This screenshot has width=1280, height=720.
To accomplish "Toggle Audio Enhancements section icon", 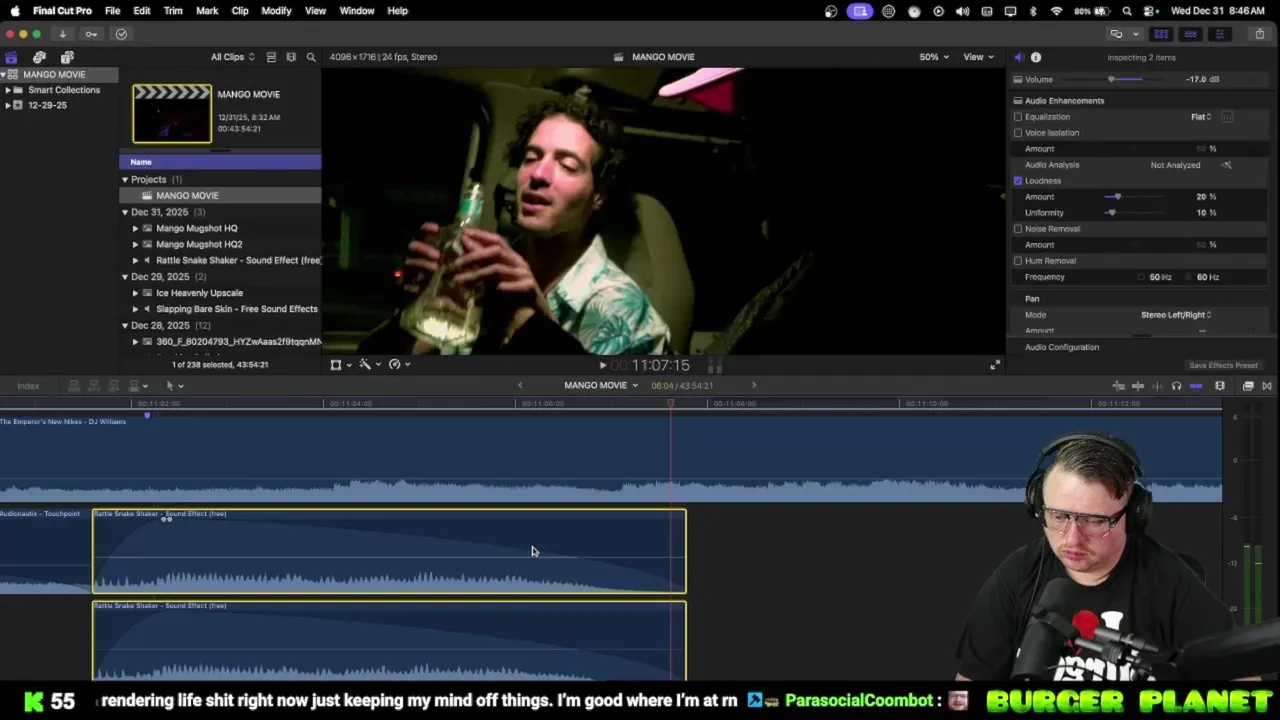I will (1018, 101).
